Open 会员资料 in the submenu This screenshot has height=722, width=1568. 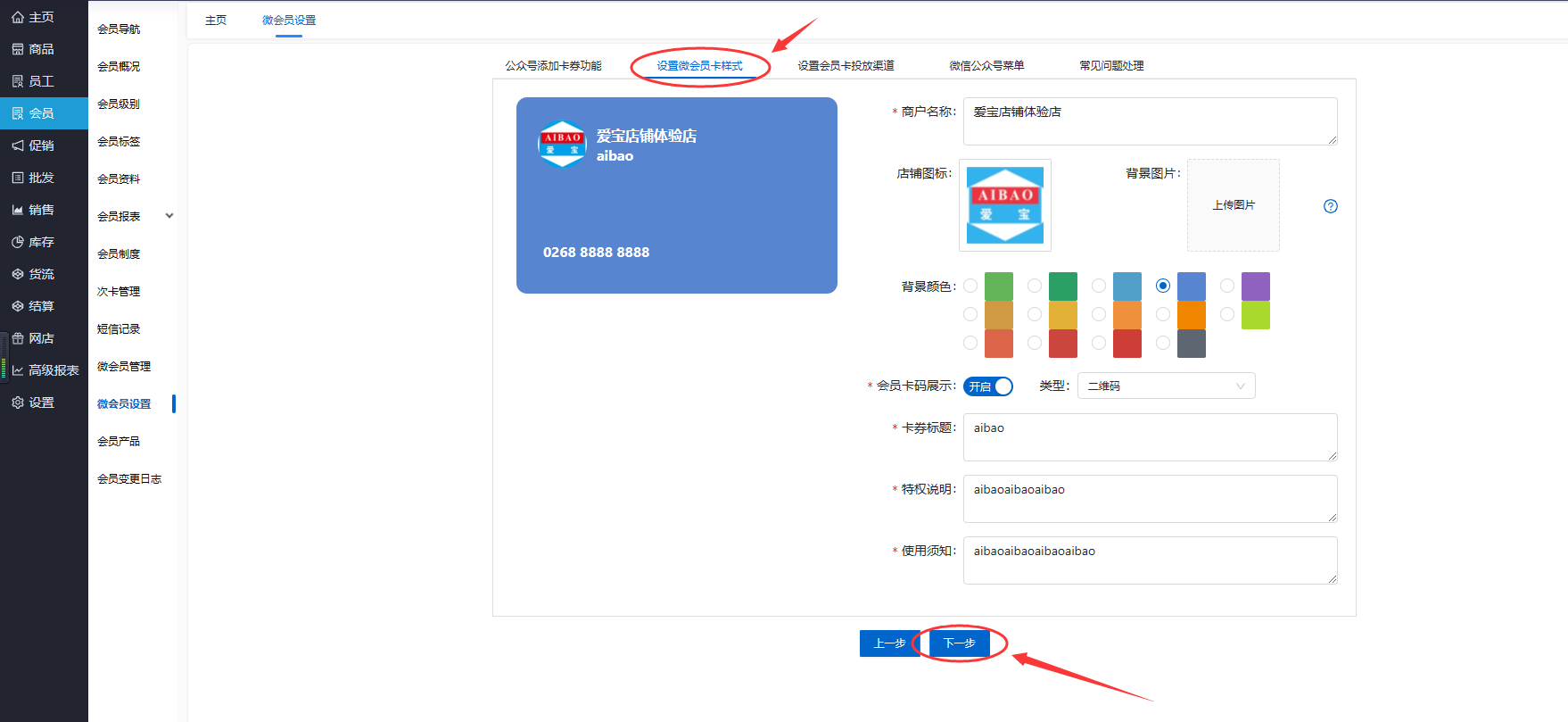[x=119, y=179]
